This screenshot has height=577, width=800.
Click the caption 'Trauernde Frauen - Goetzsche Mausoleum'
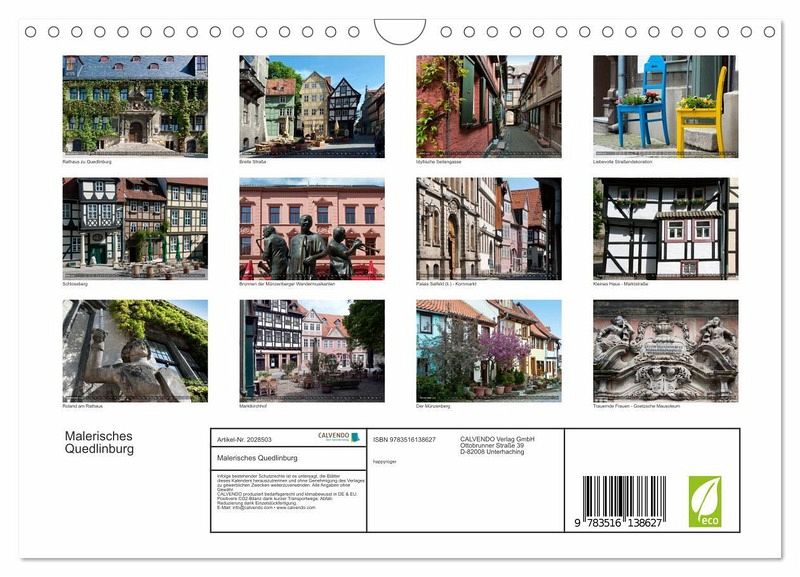[x=636, y=407]
